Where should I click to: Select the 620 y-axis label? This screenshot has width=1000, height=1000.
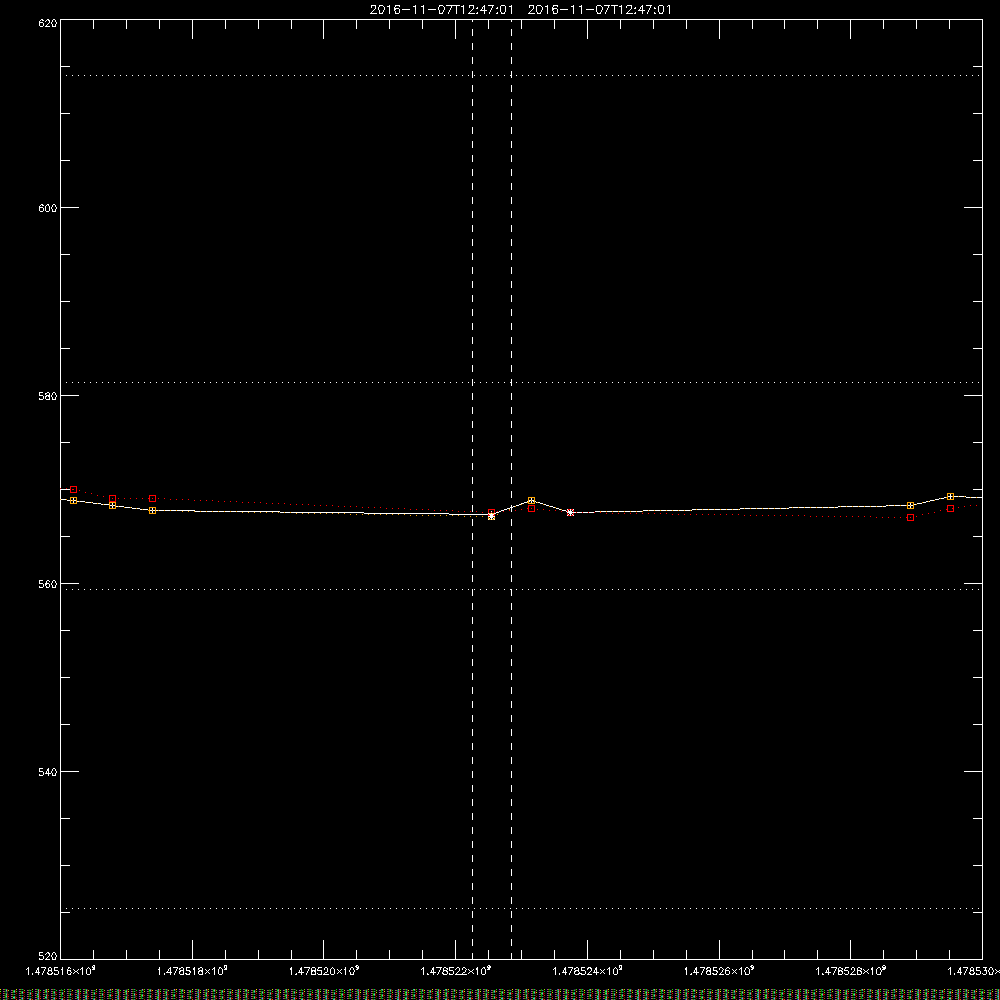[x=48, y=23]
